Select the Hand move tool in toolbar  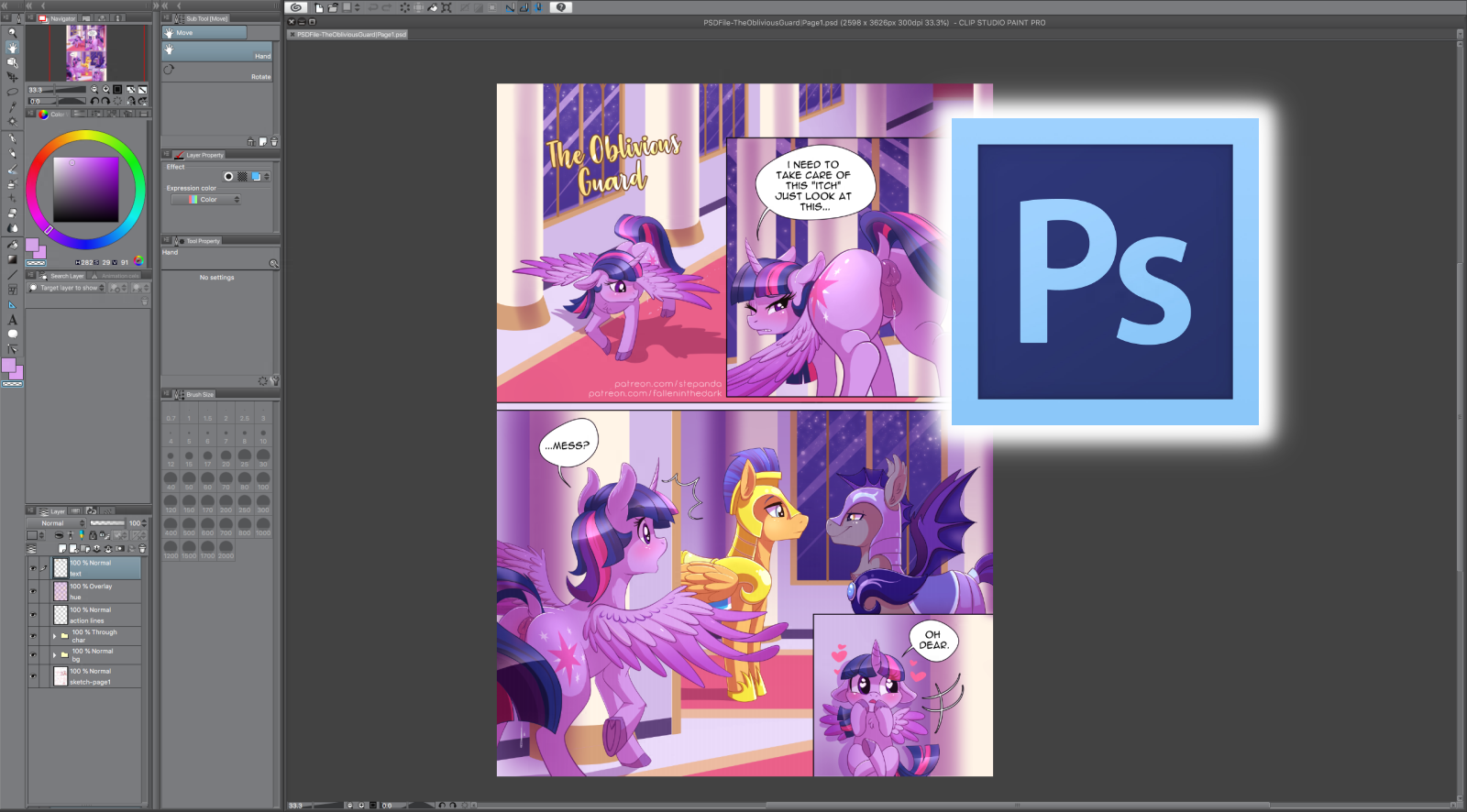pos(12,47)
